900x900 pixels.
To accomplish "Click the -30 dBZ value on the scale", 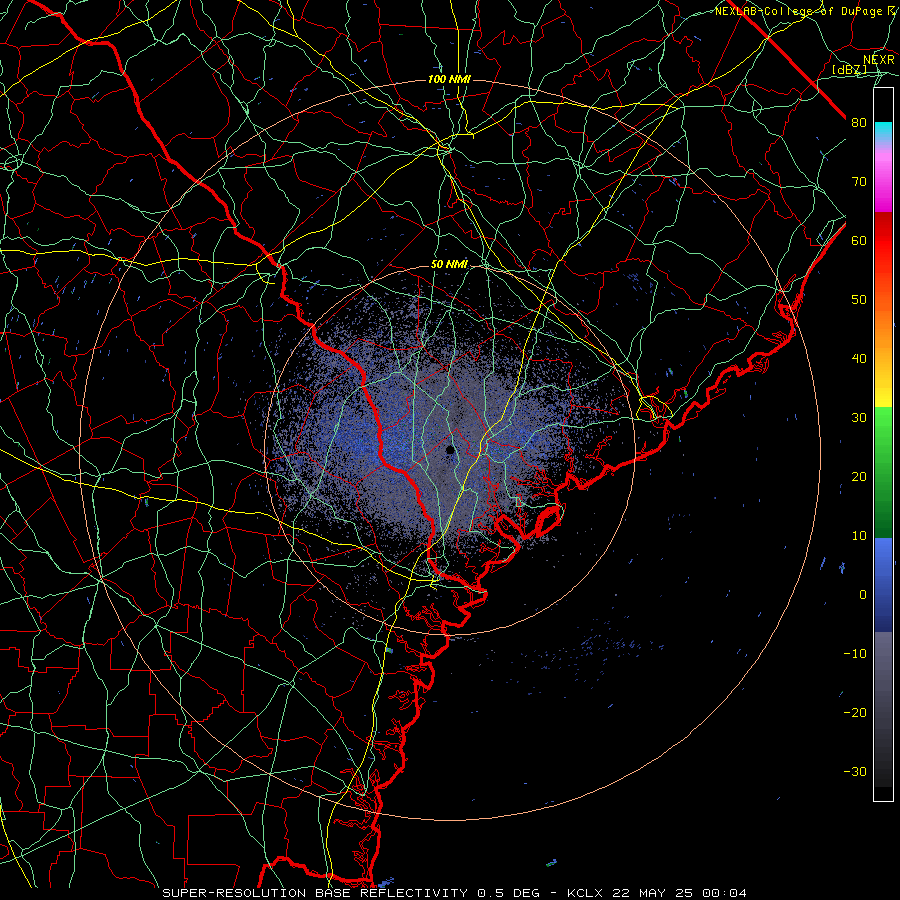I will [x=855, y=771].
